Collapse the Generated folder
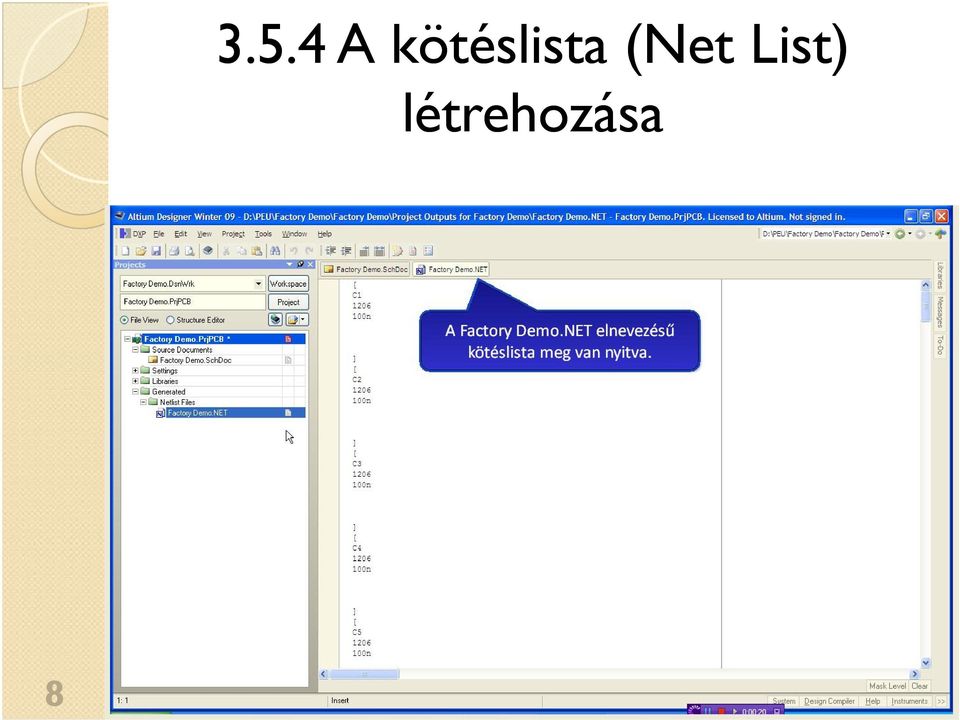This screenshot has width=960, height=720. [135, 392]
